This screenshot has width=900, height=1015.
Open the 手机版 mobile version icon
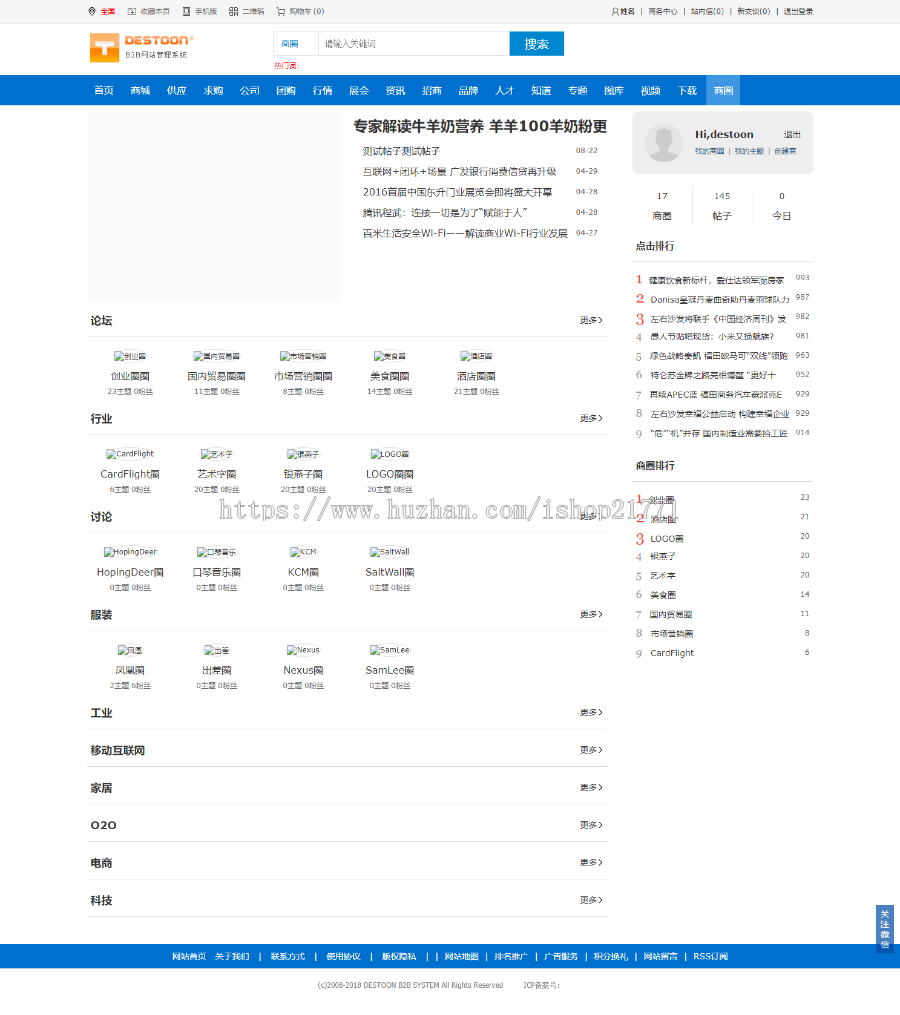coord(186,11)
